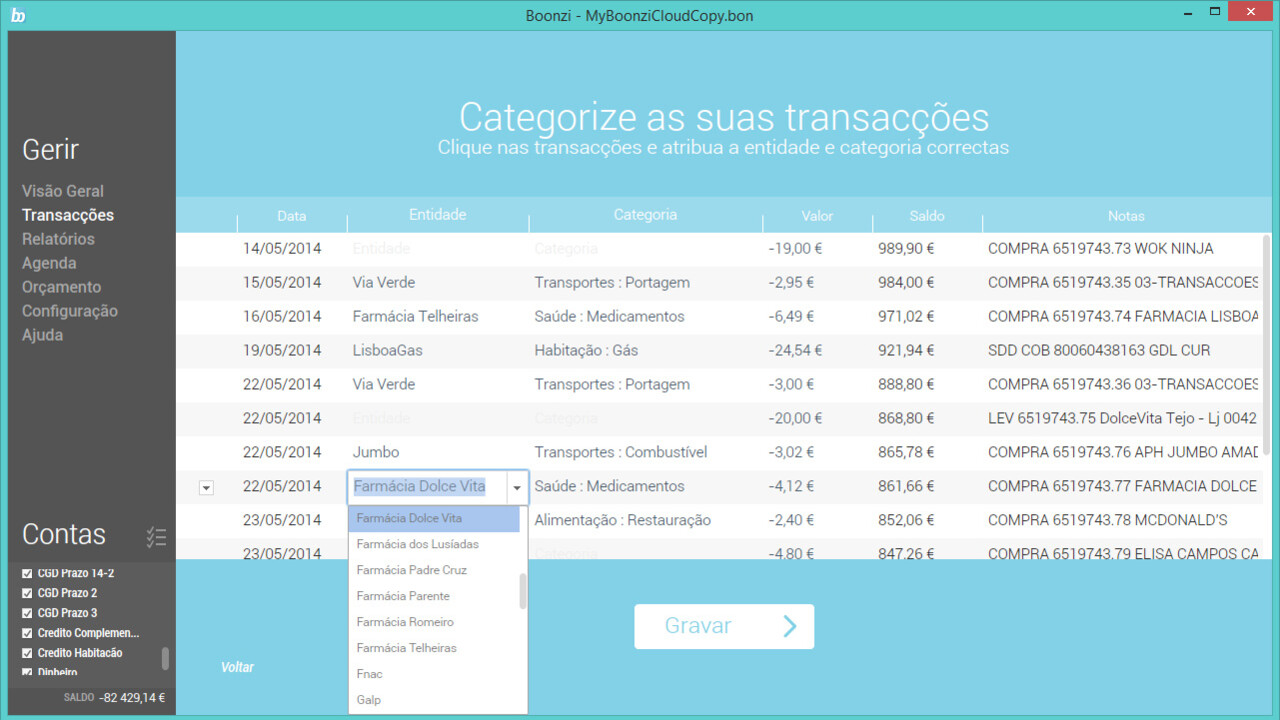The width and height of the screenshot is (1280, 720).
Task: Maximize the Boonzi window
Action: point(1215,12)
